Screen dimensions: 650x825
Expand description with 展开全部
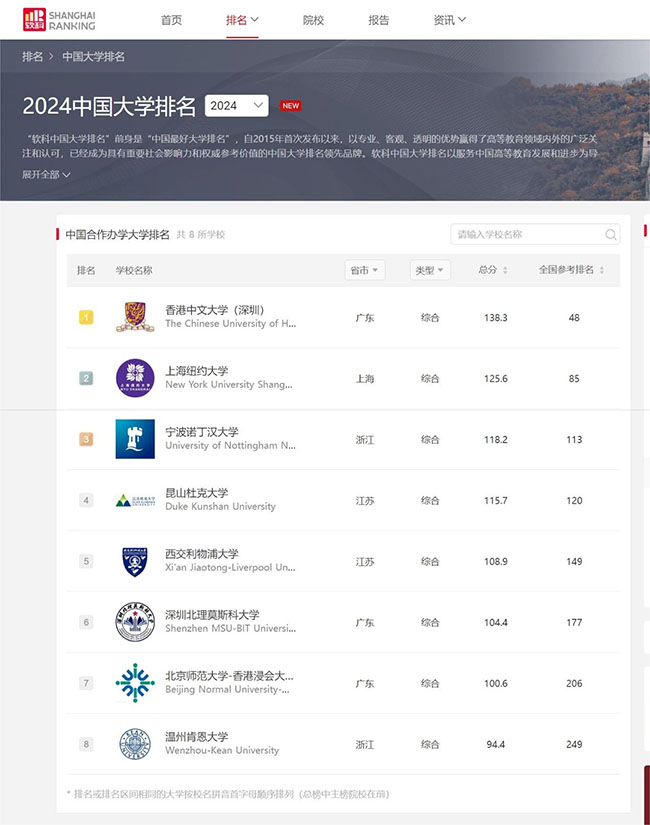click(46, 175)
